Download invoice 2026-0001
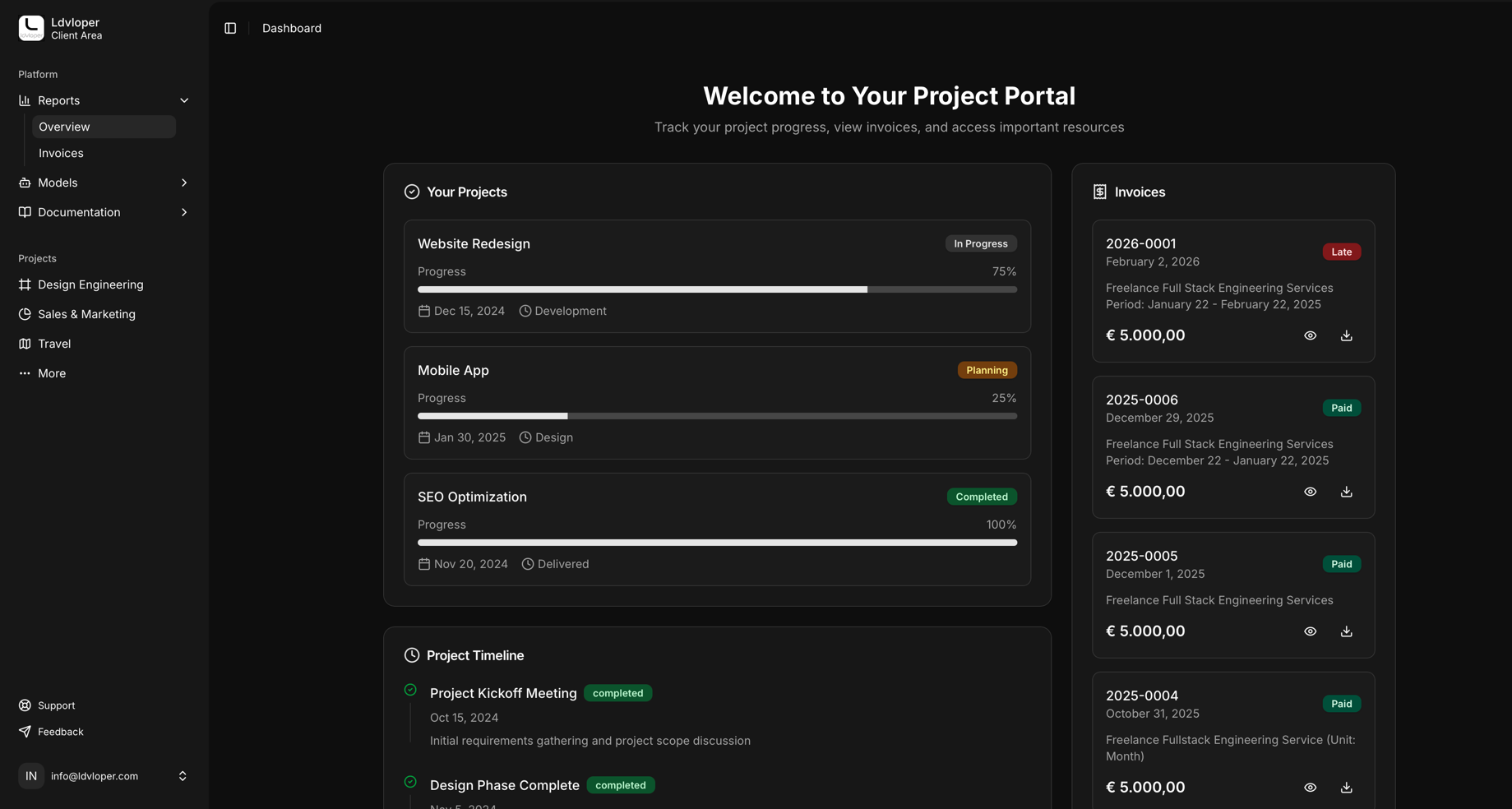 pyautogui.click(x=1346, y=335)
